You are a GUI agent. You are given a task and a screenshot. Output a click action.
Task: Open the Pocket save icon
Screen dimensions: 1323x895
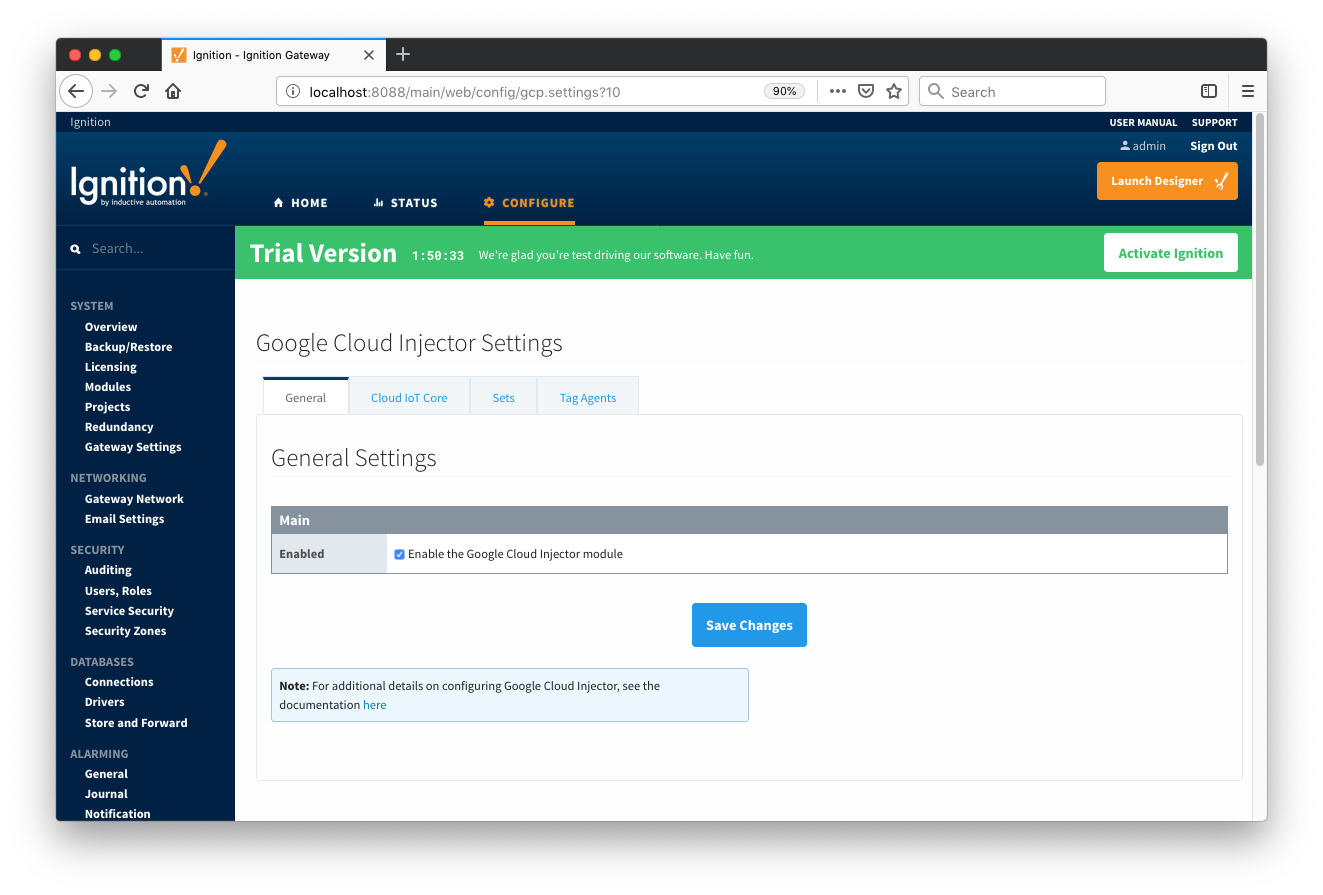coord(866,91)
